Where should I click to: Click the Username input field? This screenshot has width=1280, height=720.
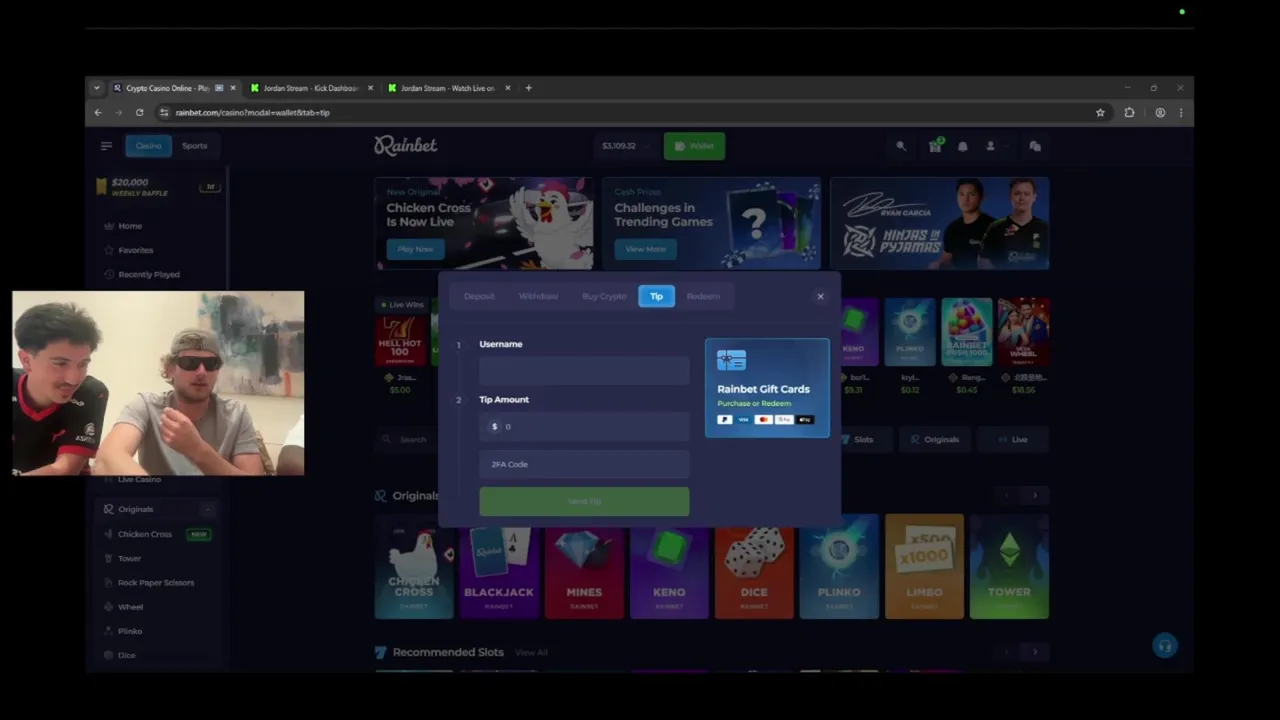click(x=584, y=371)
